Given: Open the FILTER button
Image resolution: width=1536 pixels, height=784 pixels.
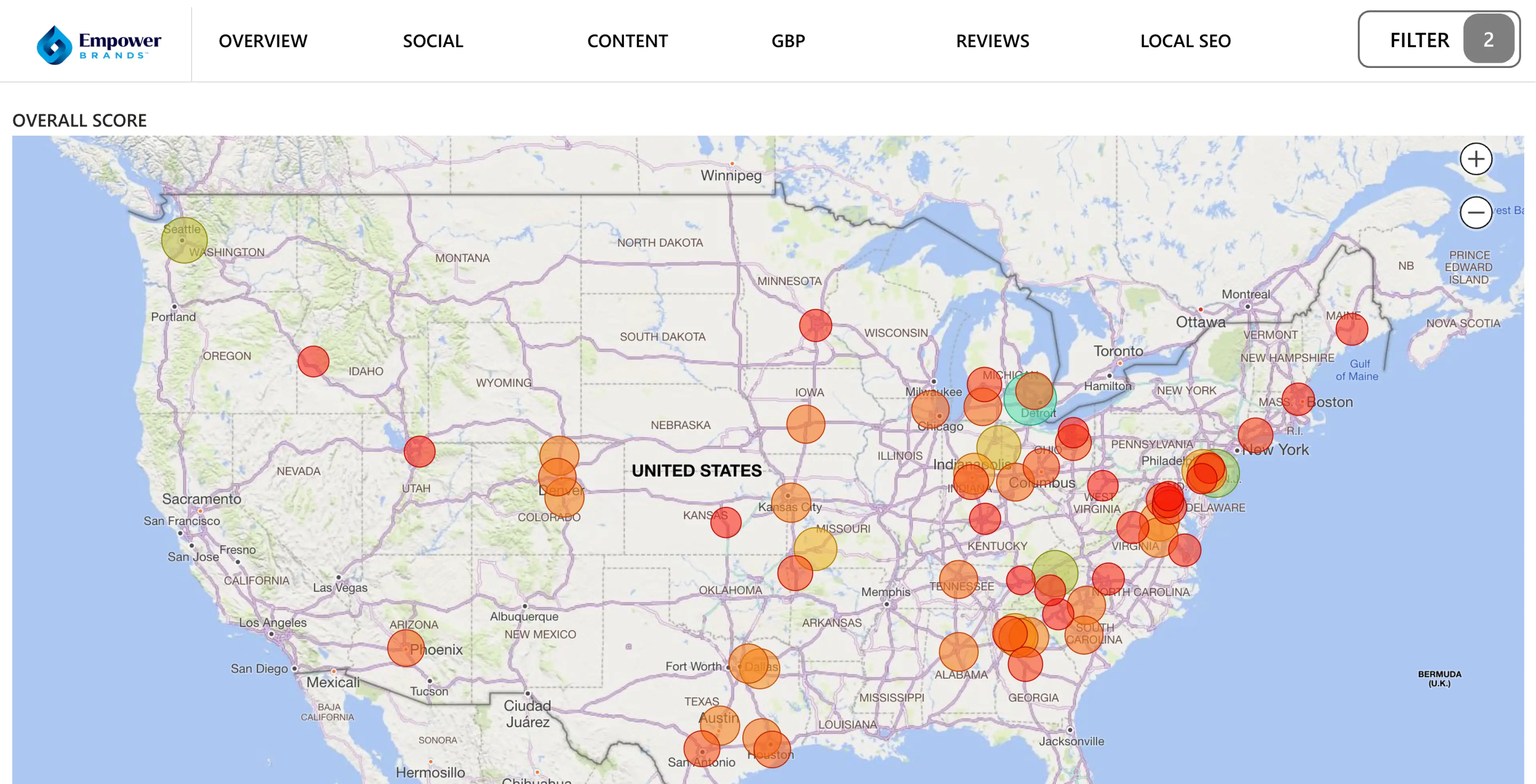Looking at the screenshot, I should [1438, 39].
